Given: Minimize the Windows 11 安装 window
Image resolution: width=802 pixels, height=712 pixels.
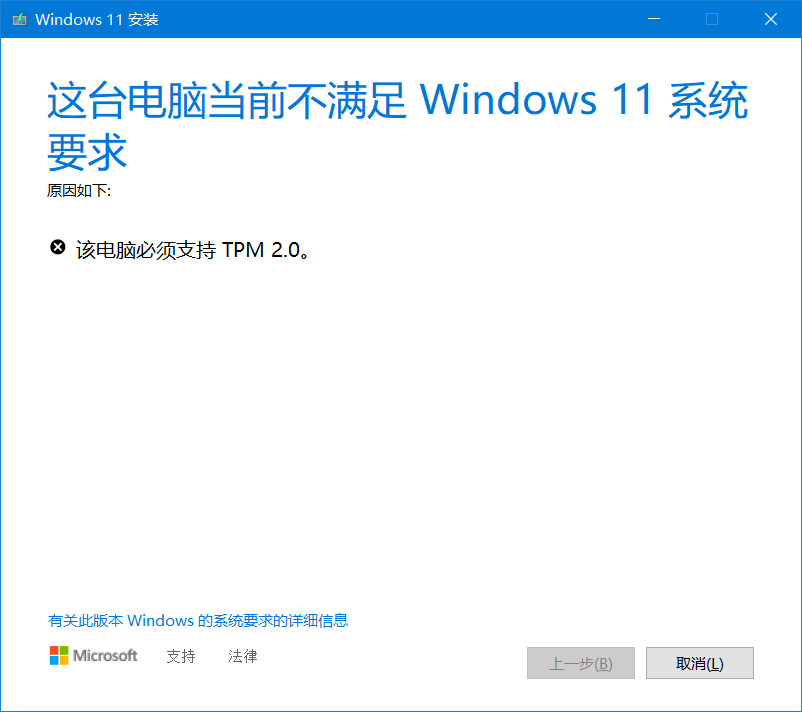Looking at the screenshot, I should point(654,19).
